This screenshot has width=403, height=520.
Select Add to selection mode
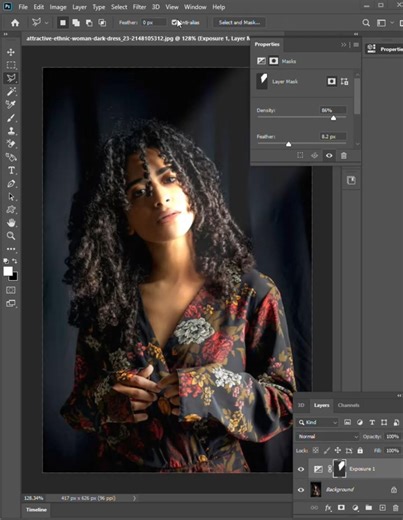pyautogui.click(x=76, y=23)
